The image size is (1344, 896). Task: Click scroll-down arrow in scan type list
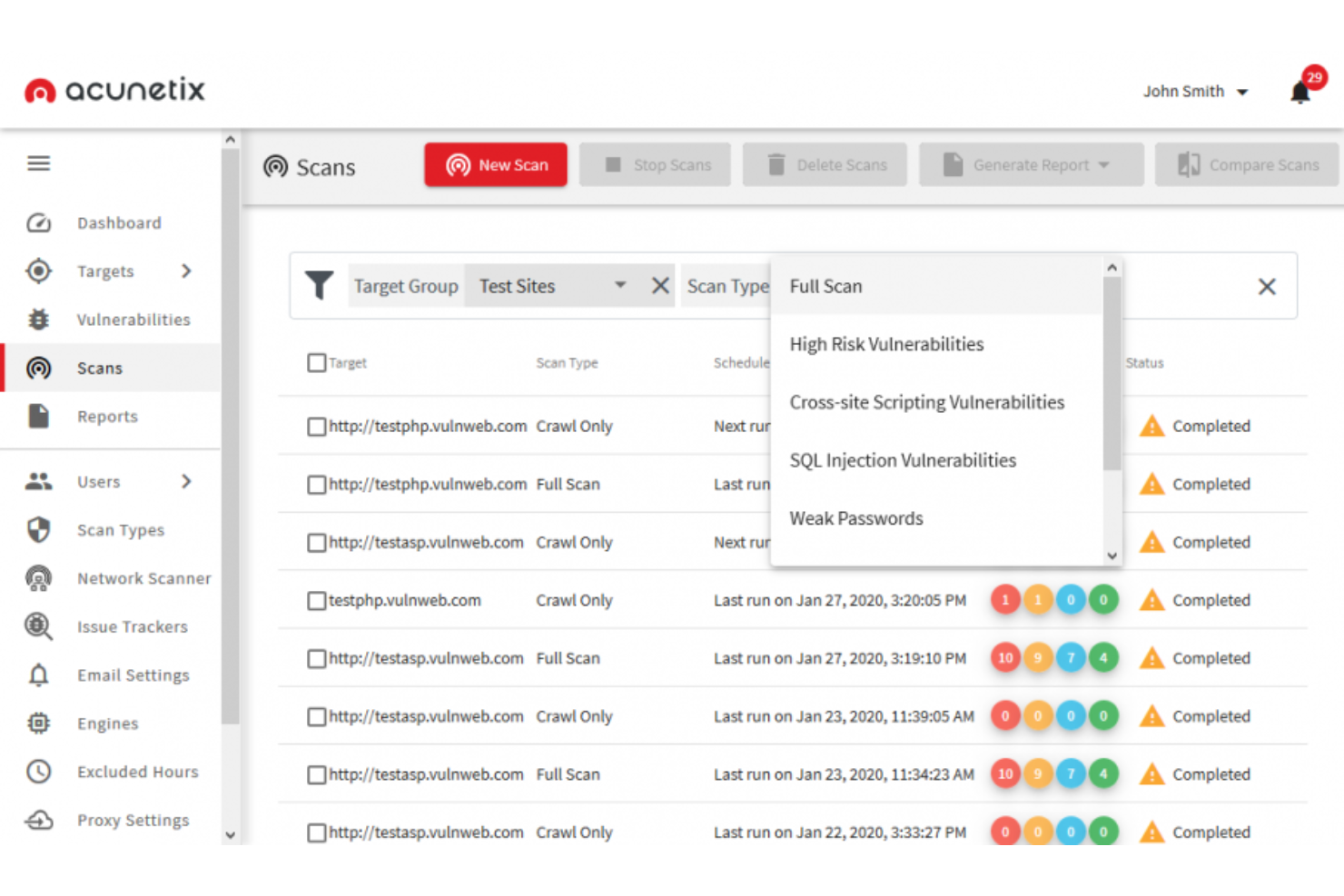point(1112,556)
